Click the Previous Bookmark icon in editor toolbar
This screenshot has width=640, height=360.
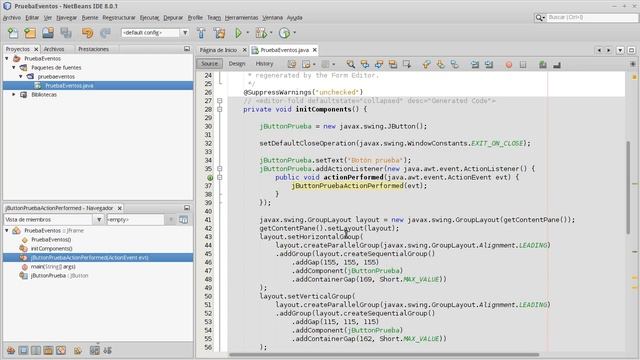tap(426, 64)
